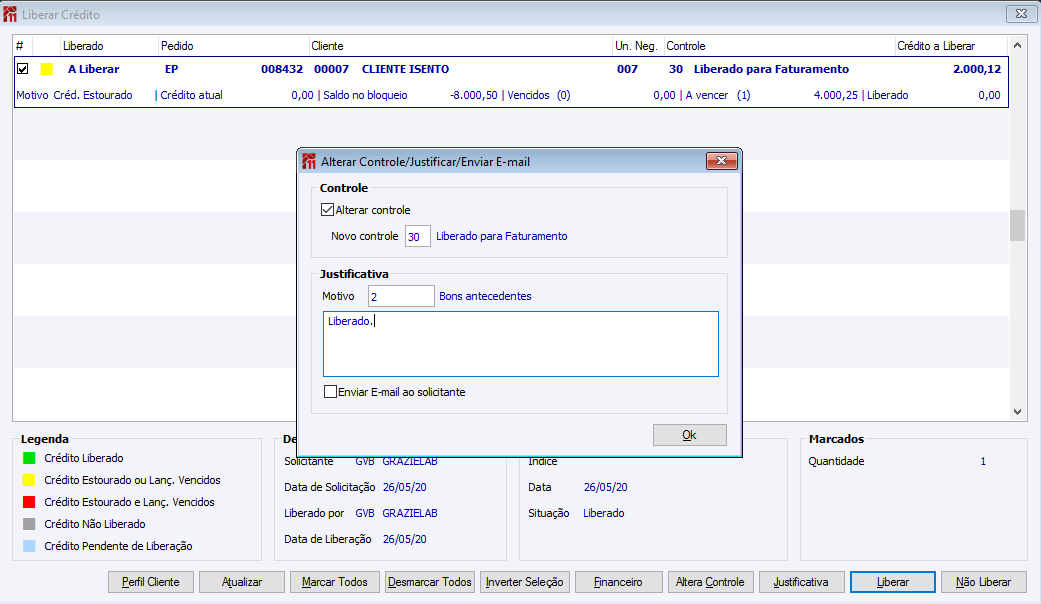
Task: Click the Pedido column header
Action: pyautogui.click(x=233, y=46)
